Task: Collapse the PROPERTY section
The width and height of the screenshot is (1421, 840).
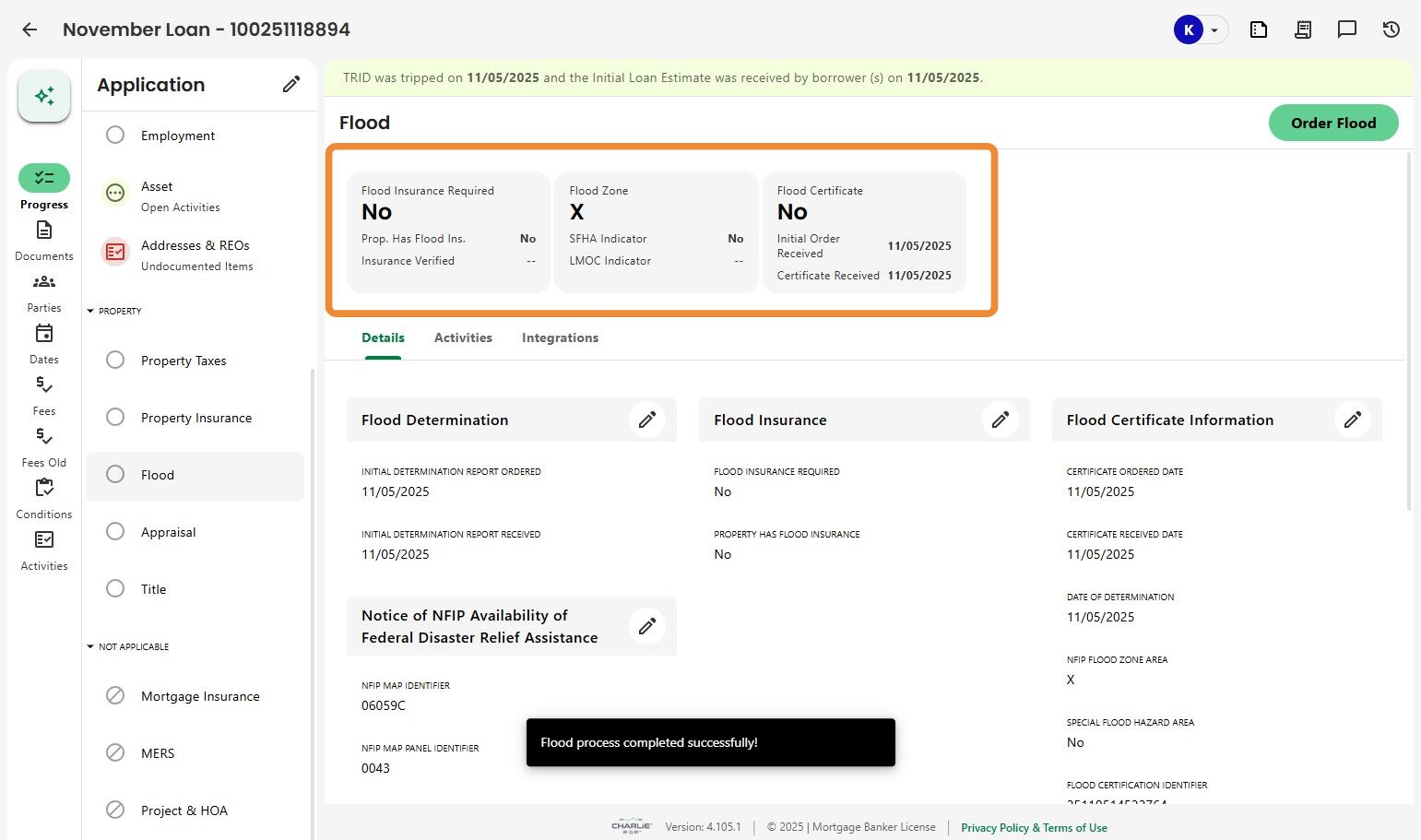Action: (x=90, y=311)
